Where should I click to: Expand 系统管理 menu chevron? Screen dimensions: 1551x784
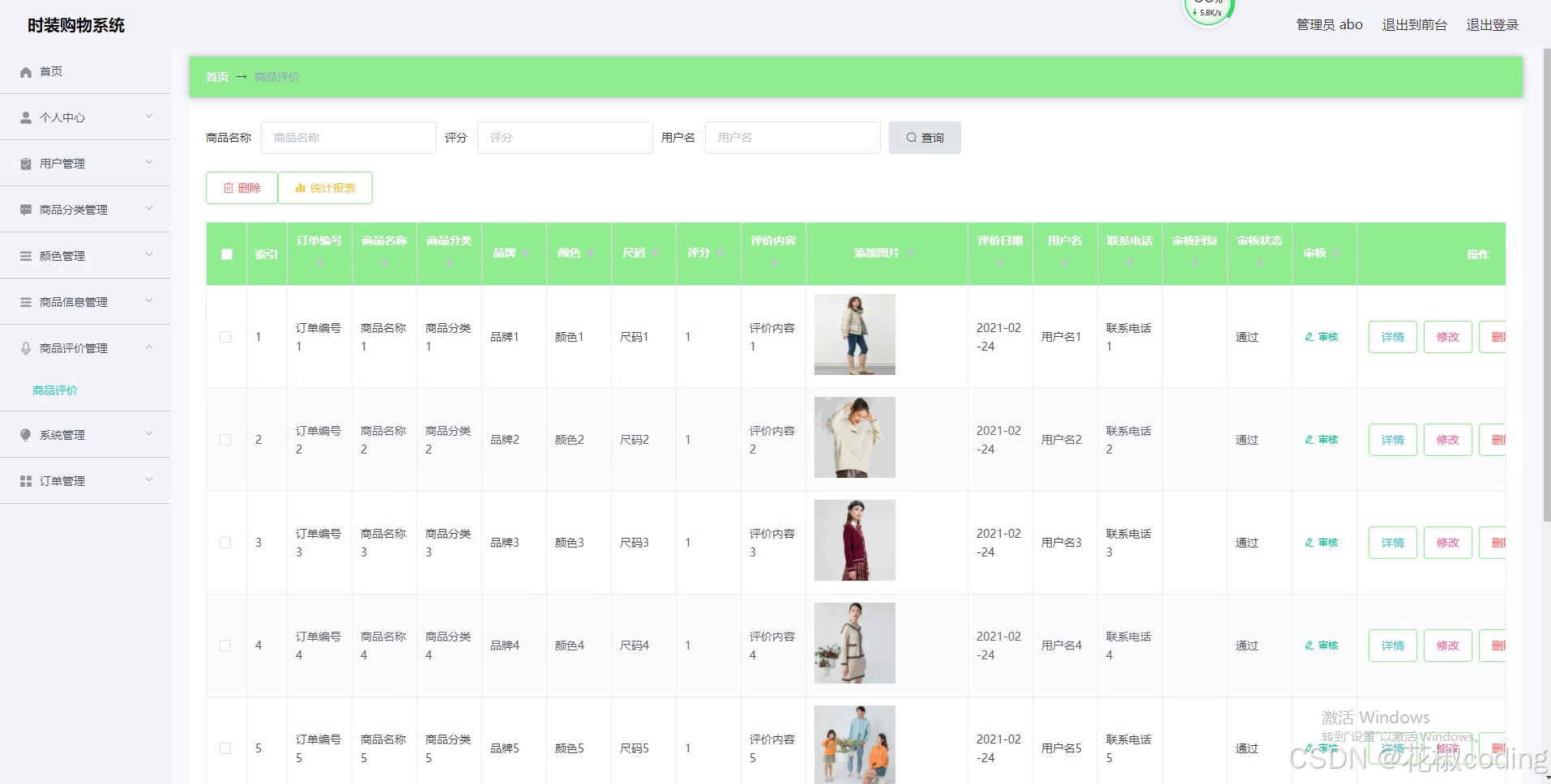tap(149, 433)
